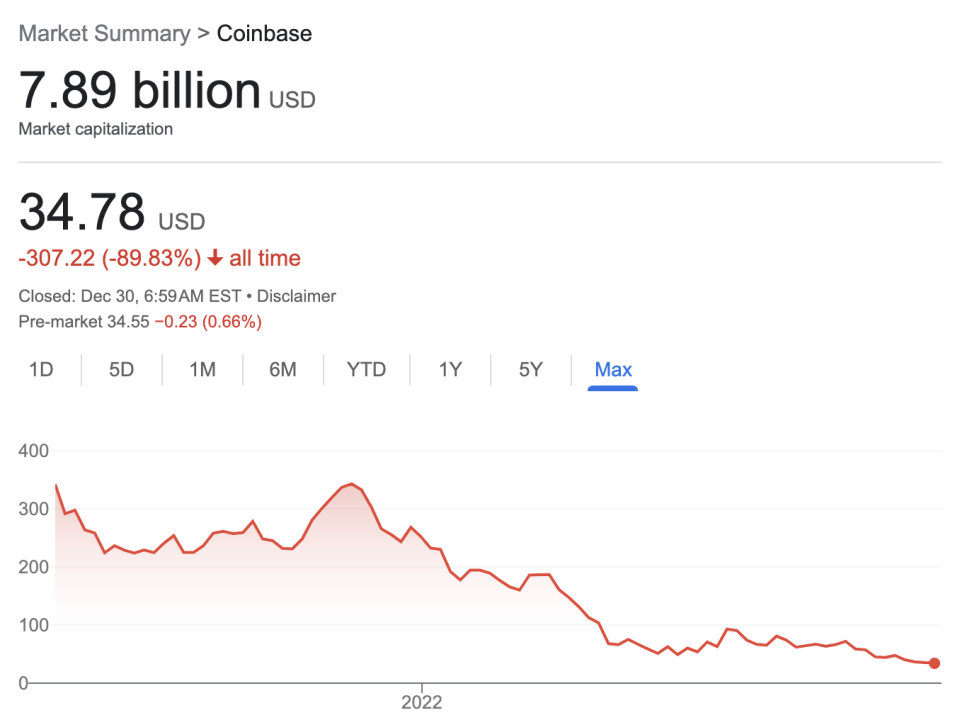Image resolution: width=960 pixels, height=720 pixels.
Task: Select the YTD range tab
Action: 366,370
